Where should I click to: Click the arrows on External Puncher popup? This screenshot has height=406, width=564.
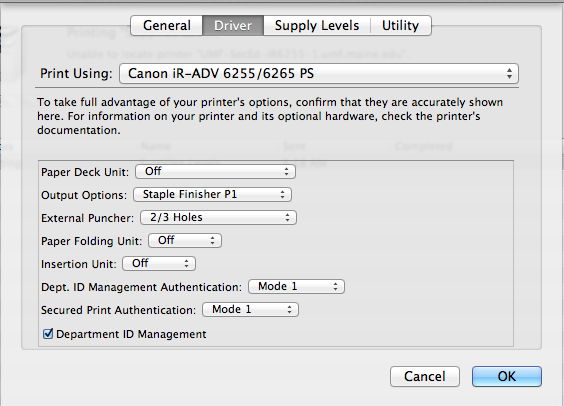[x=287, y=218]
